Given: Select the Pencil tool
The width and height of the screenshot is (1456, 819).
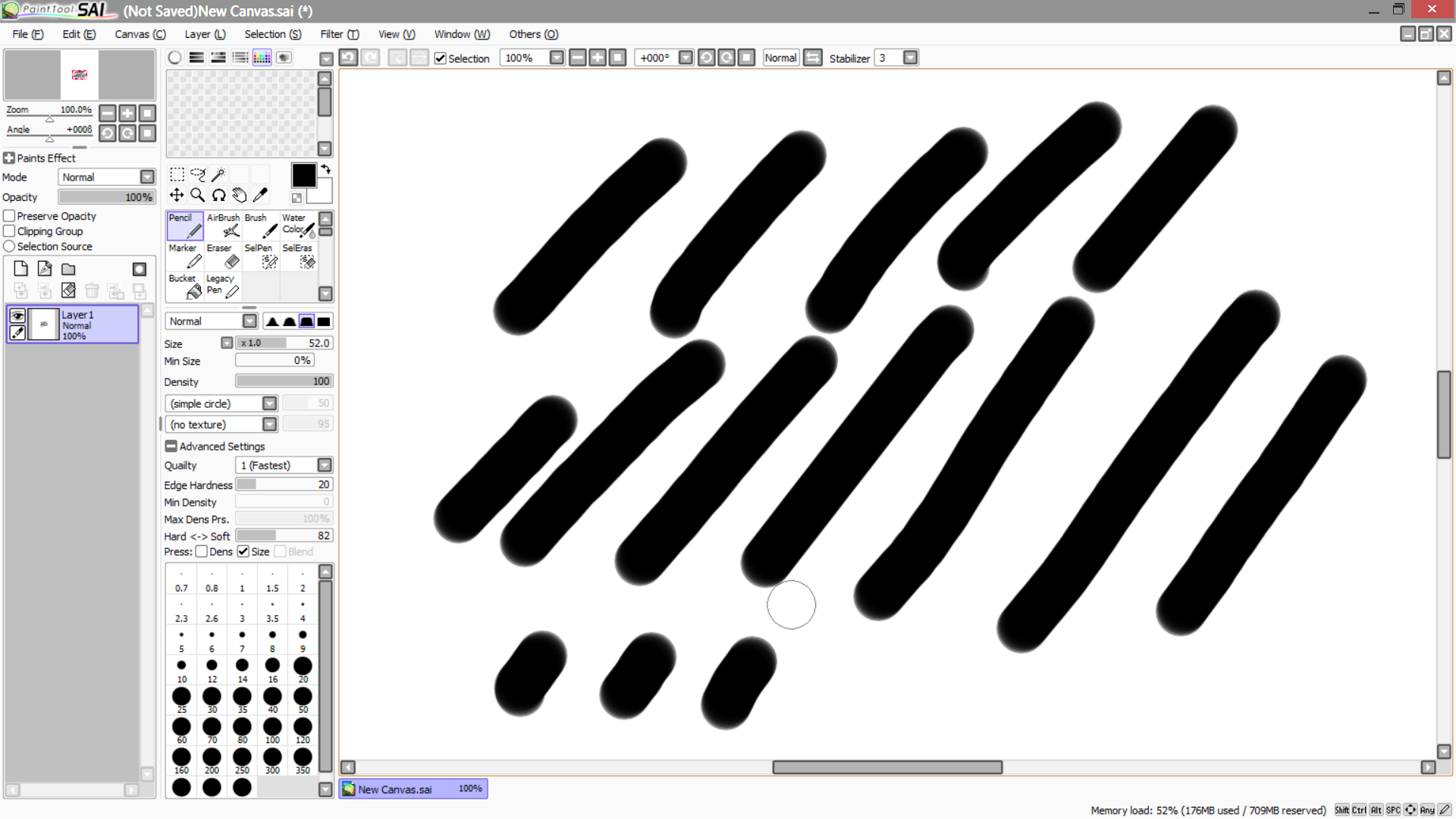Looking at the screenshot, I should coord(184,225).
